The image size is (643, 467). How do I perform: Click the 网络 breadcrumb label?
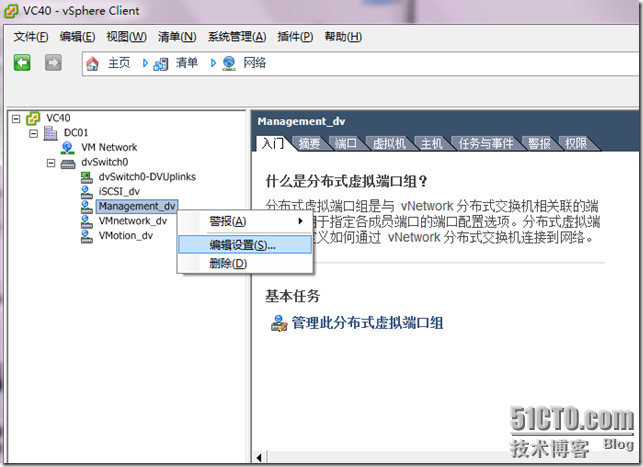(x=255, y=63)
